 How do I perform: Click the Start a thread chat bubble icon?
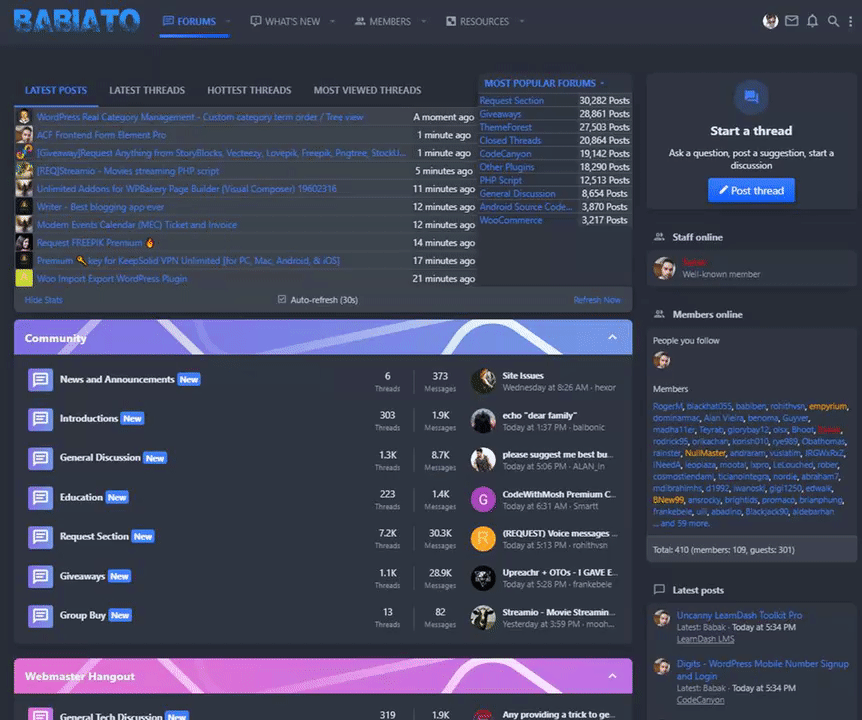click(751, 97)
